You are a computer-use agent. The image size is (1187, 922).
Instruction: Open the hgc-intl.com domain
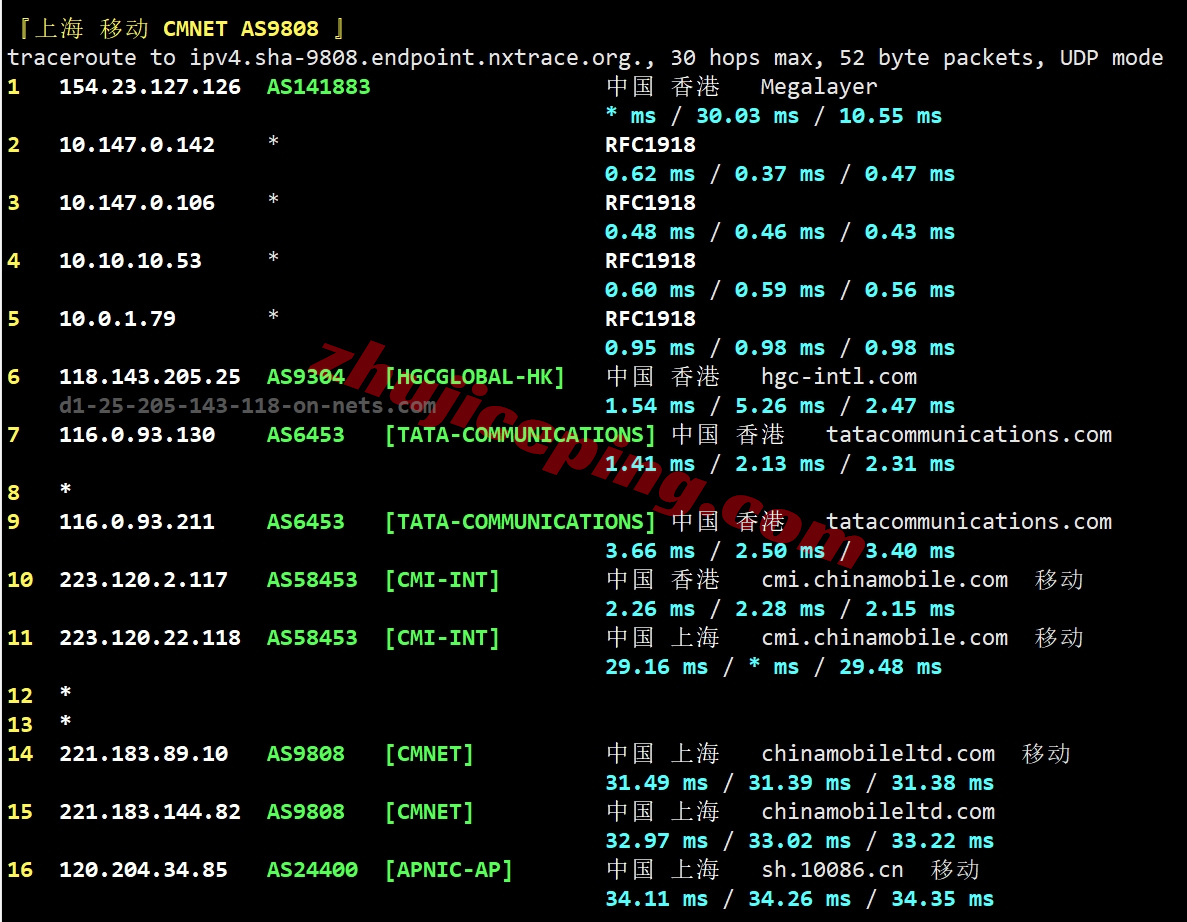tap(839, 377)
